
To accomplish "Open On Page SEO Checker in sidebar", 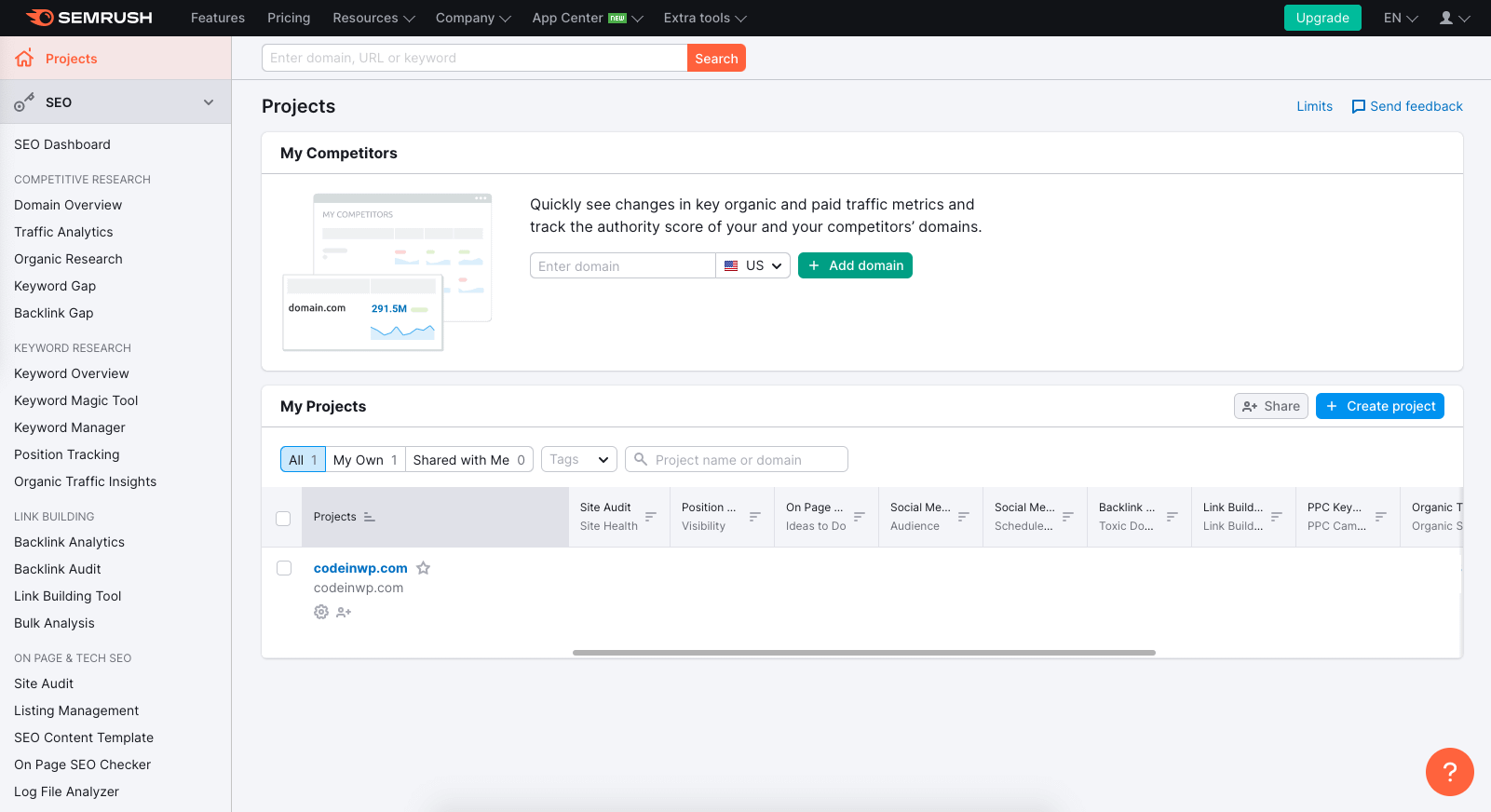I will (82, 765).
